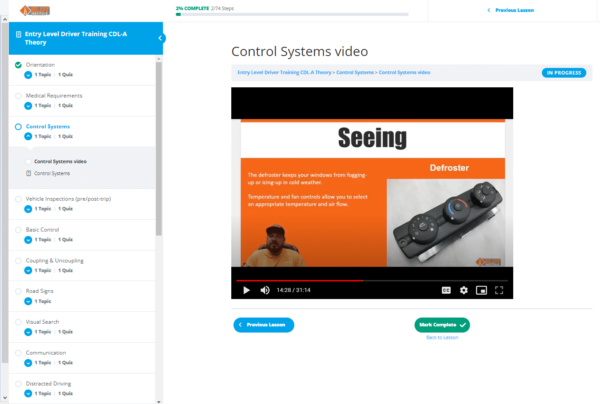Open Medical Requirements lesson
Image resolution: width=600 pixels, height=404 pixels.
[x=54, y=96]
